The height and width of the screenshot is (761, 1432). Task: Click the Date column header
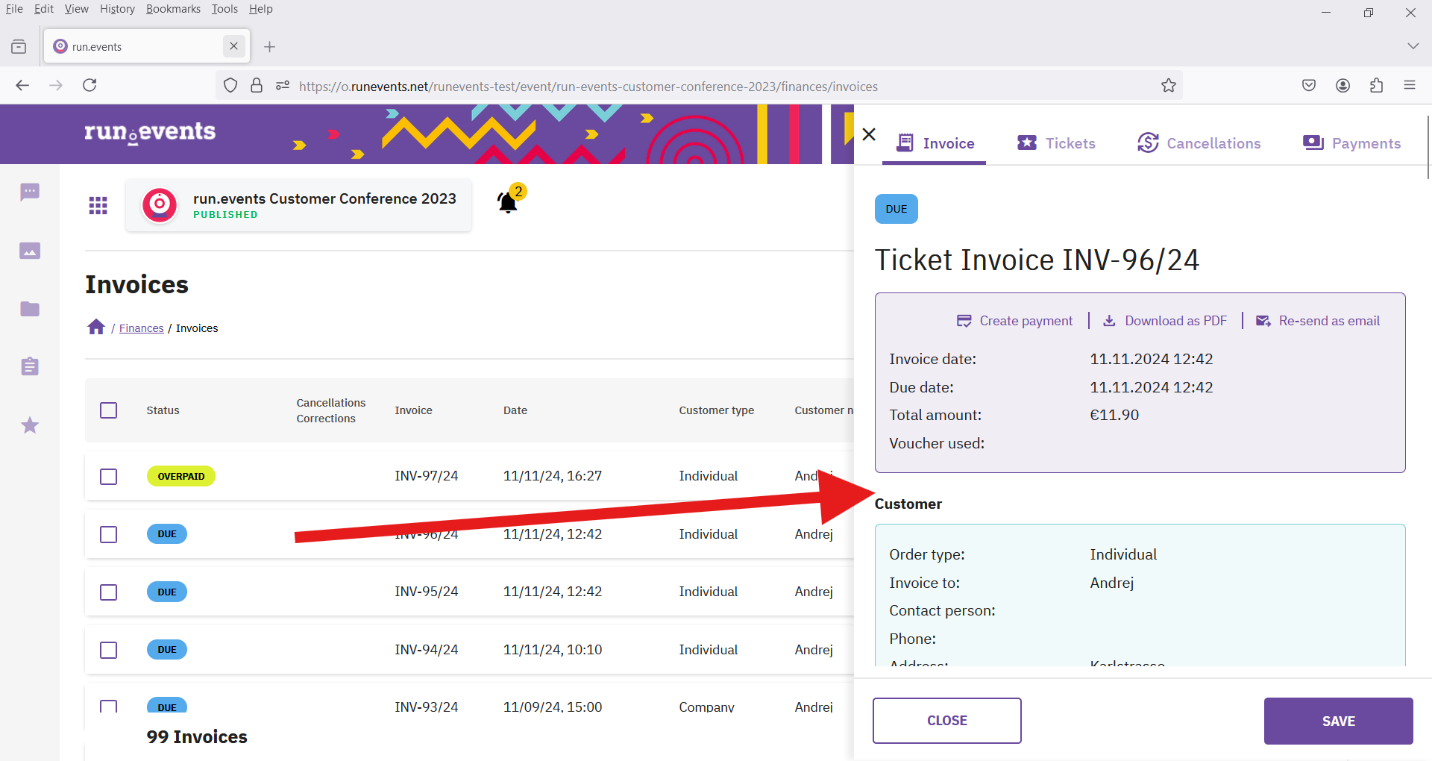pos(515,410)
